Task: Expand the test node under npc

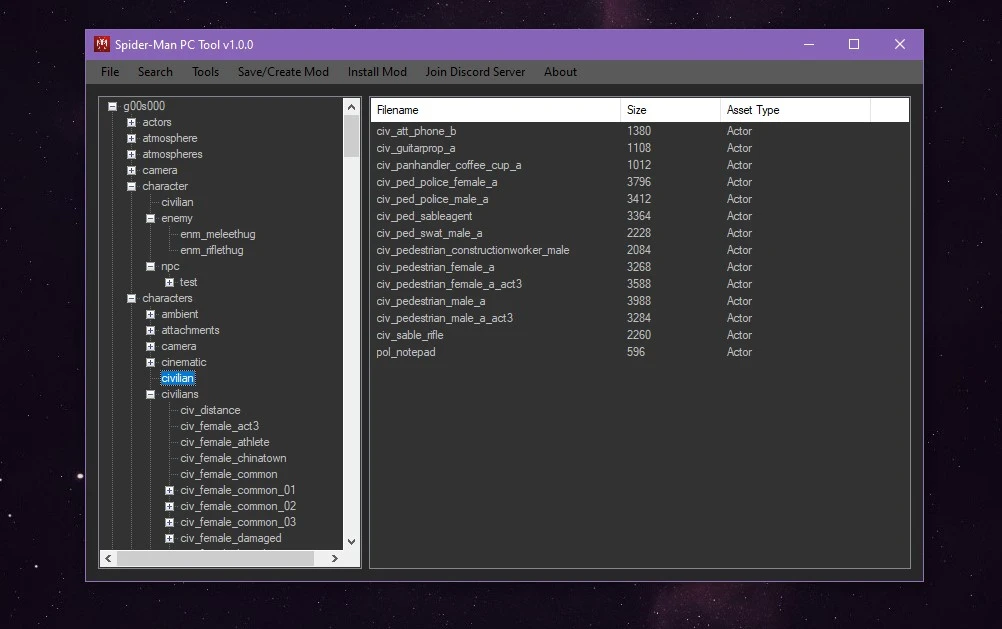Action: (169, 283)
